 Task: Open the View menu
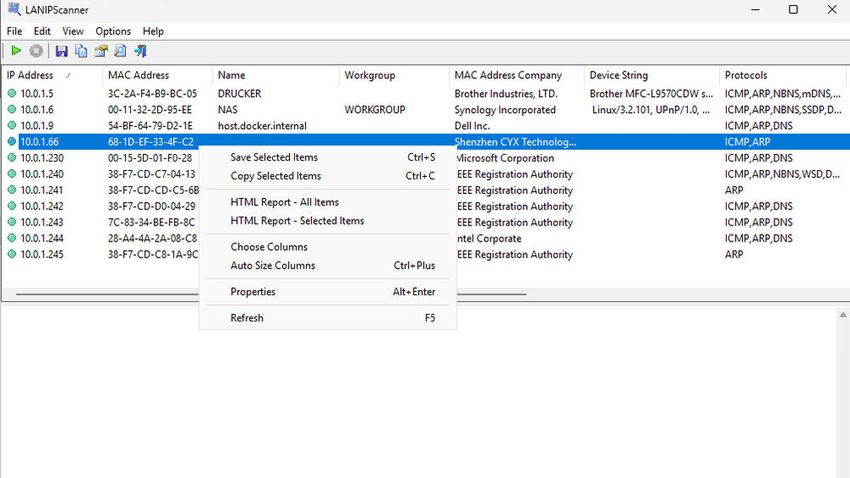coord(73,31)
